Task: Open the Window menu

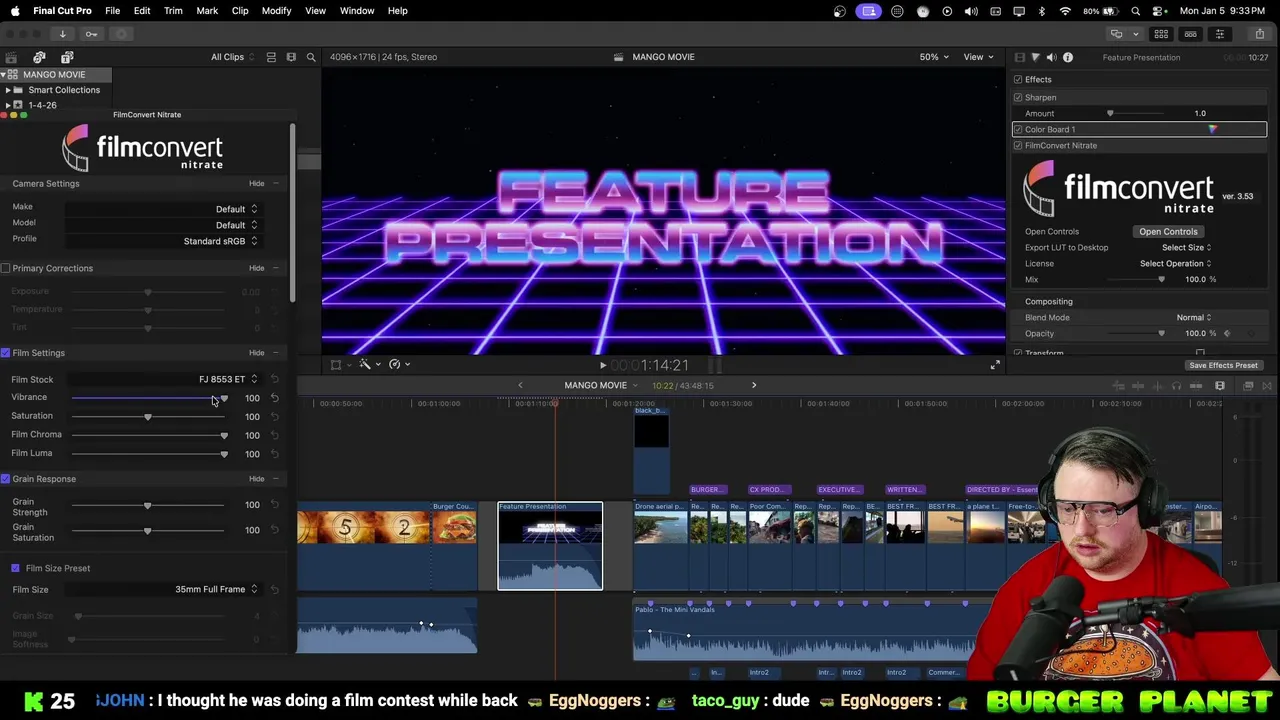Action: pyautogui.click(x=357, y=10)
